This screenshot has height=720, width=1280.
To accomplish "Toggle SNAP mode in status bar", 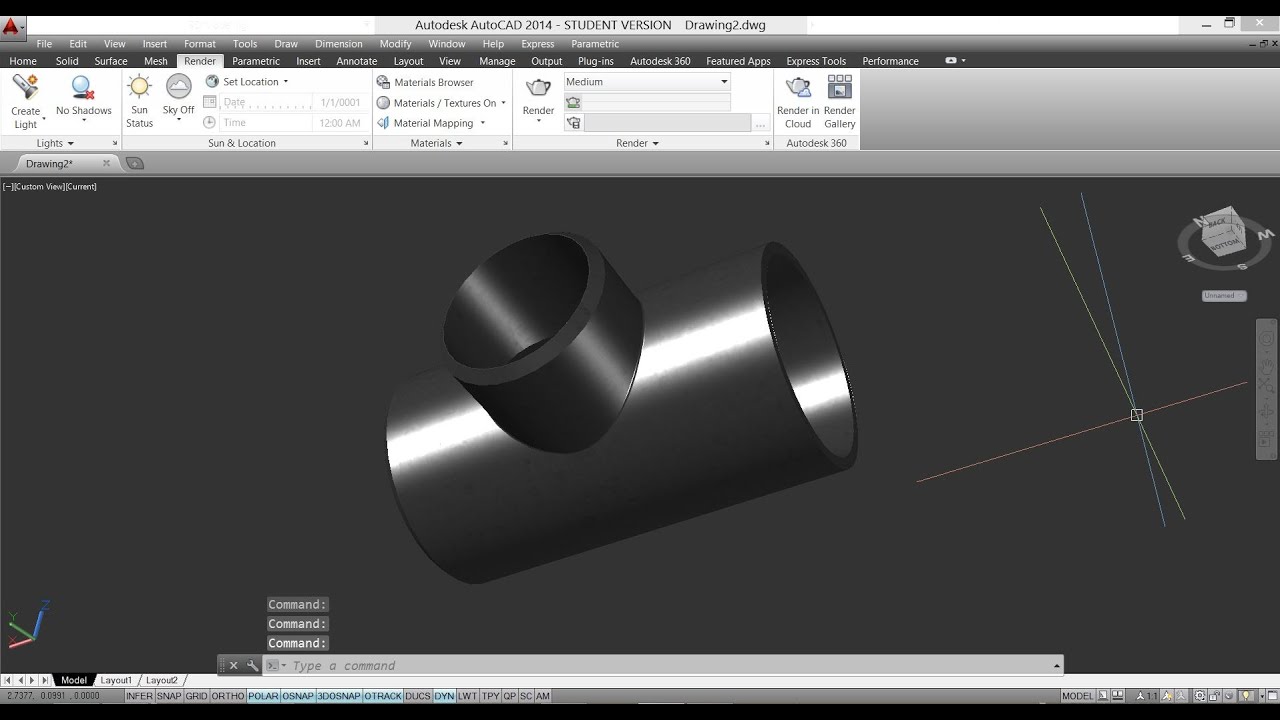I will [x=169, y=696].
